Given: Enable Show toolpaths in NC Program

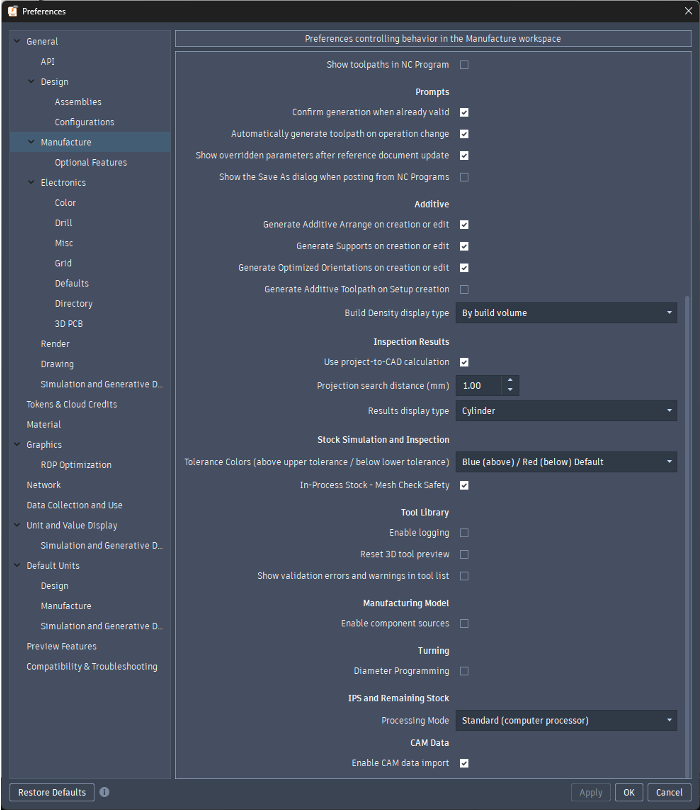Looking at the screenshot, I should click(464, 65).
